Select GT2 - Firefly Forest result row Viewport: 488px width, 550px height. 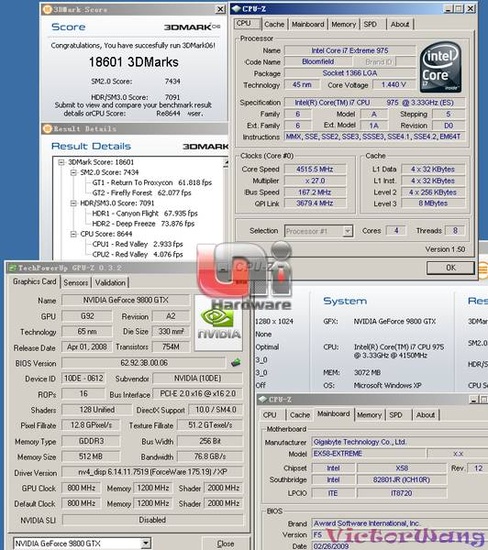click(x=142, y=193)
